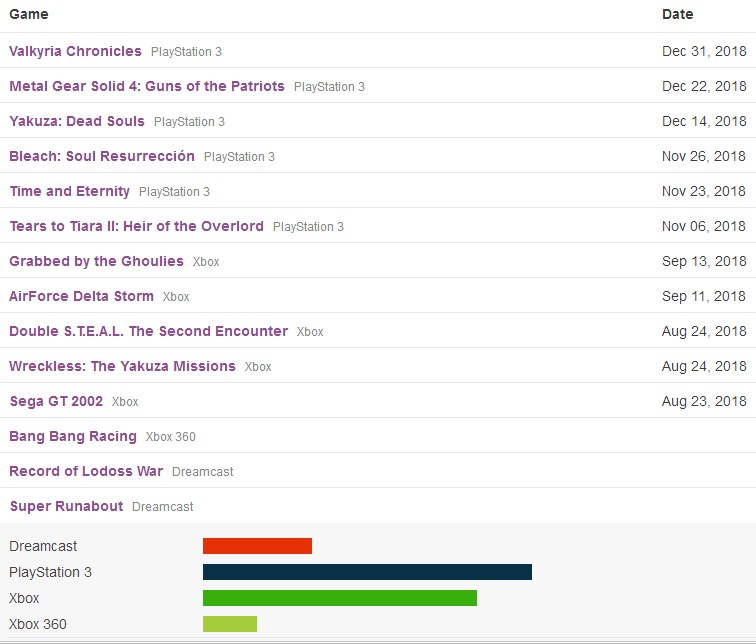This screenshot has height=644, width=756.
Task: Select Bang Bang Racing game link
Action: [73, 436]
